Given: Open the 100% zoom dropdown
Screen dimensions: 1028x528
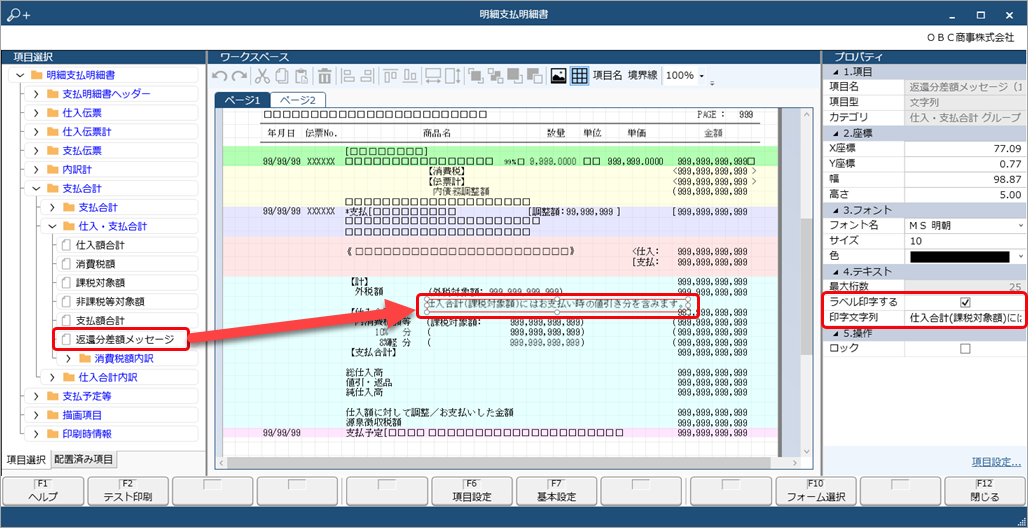Looking at the screenshot, I should click(x=702, y=77).
